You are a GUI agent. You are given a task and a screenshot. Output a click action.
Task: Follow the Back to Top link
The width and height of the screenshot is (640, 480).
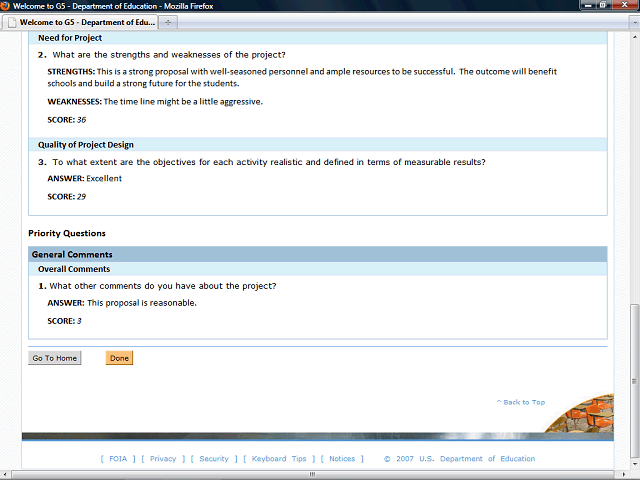pyautogui.click(x=521, y=402)
